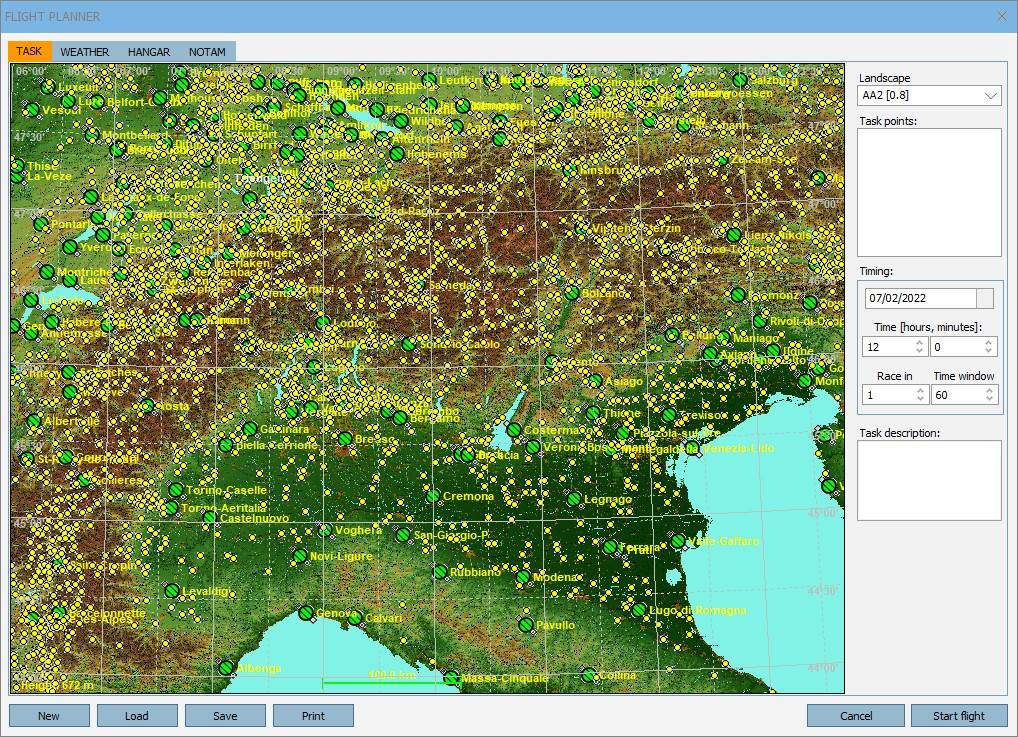Go to the NOTAM tab
This screenshot has width=1018, height=737.
click(207, 52)
